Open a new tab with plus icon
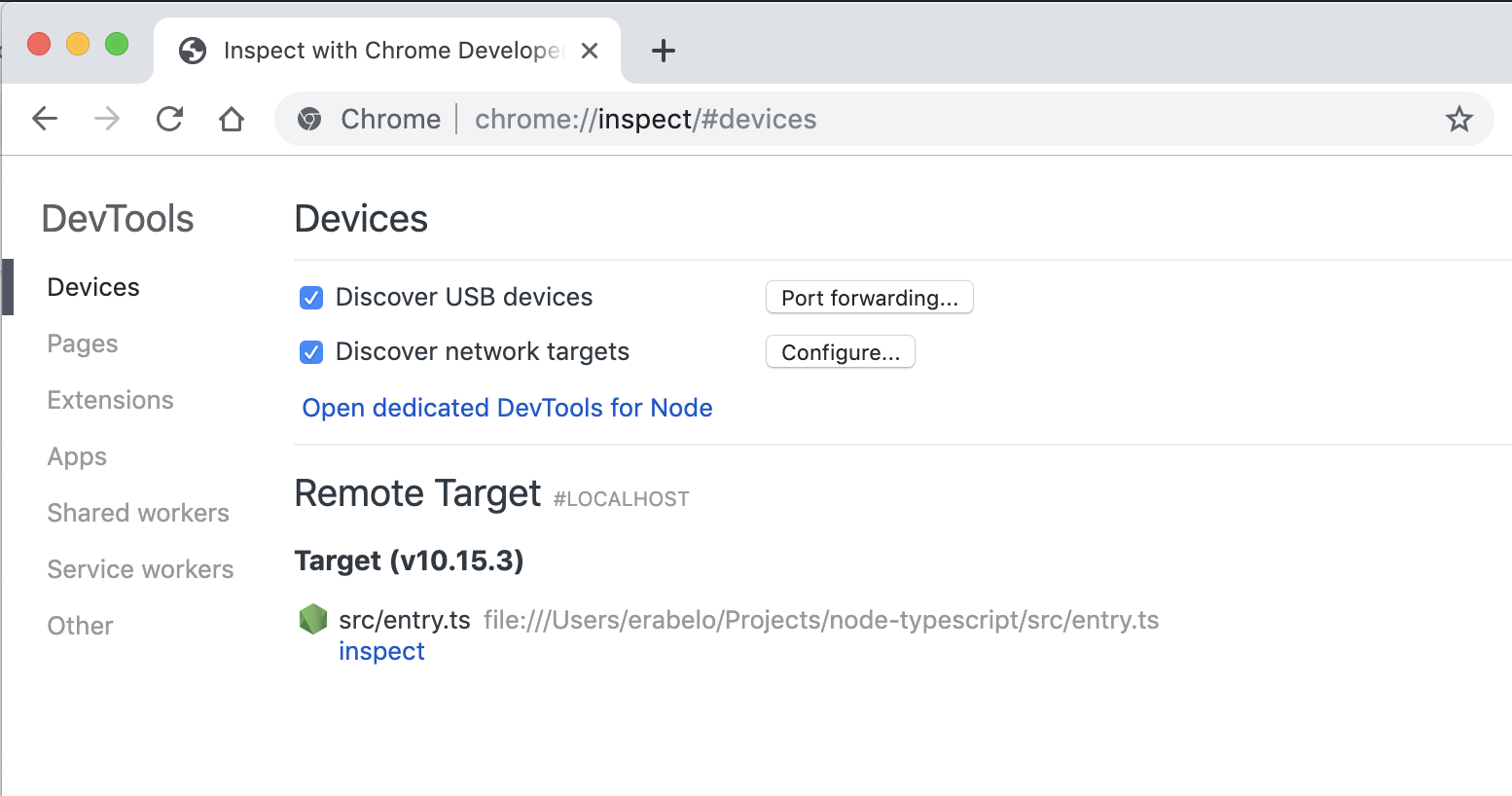Viewport: 1512px width, 796px height. pyautogui.click(x=664, y=51)
